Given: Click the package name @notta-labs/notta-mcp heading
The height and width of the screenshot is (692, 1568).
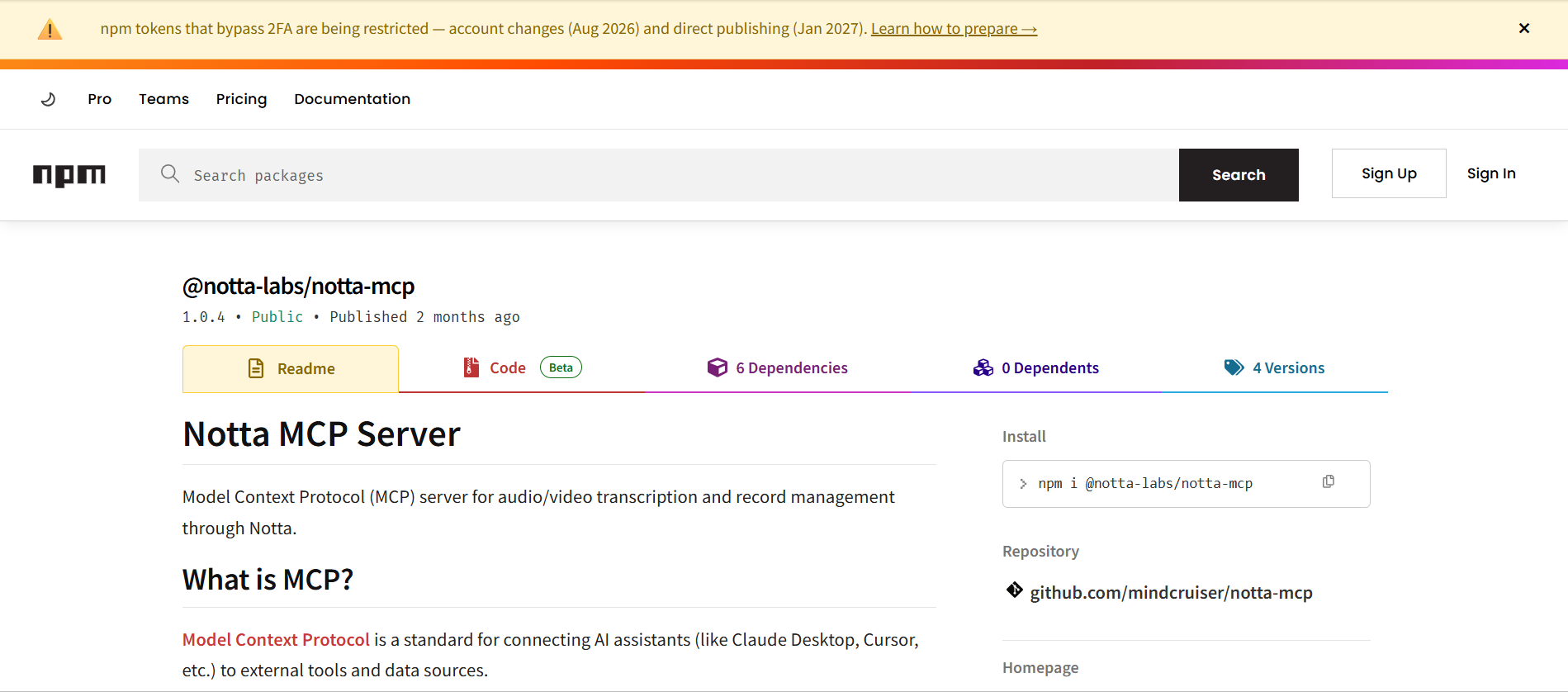Looking at the screenshot, I should [298, 286].
